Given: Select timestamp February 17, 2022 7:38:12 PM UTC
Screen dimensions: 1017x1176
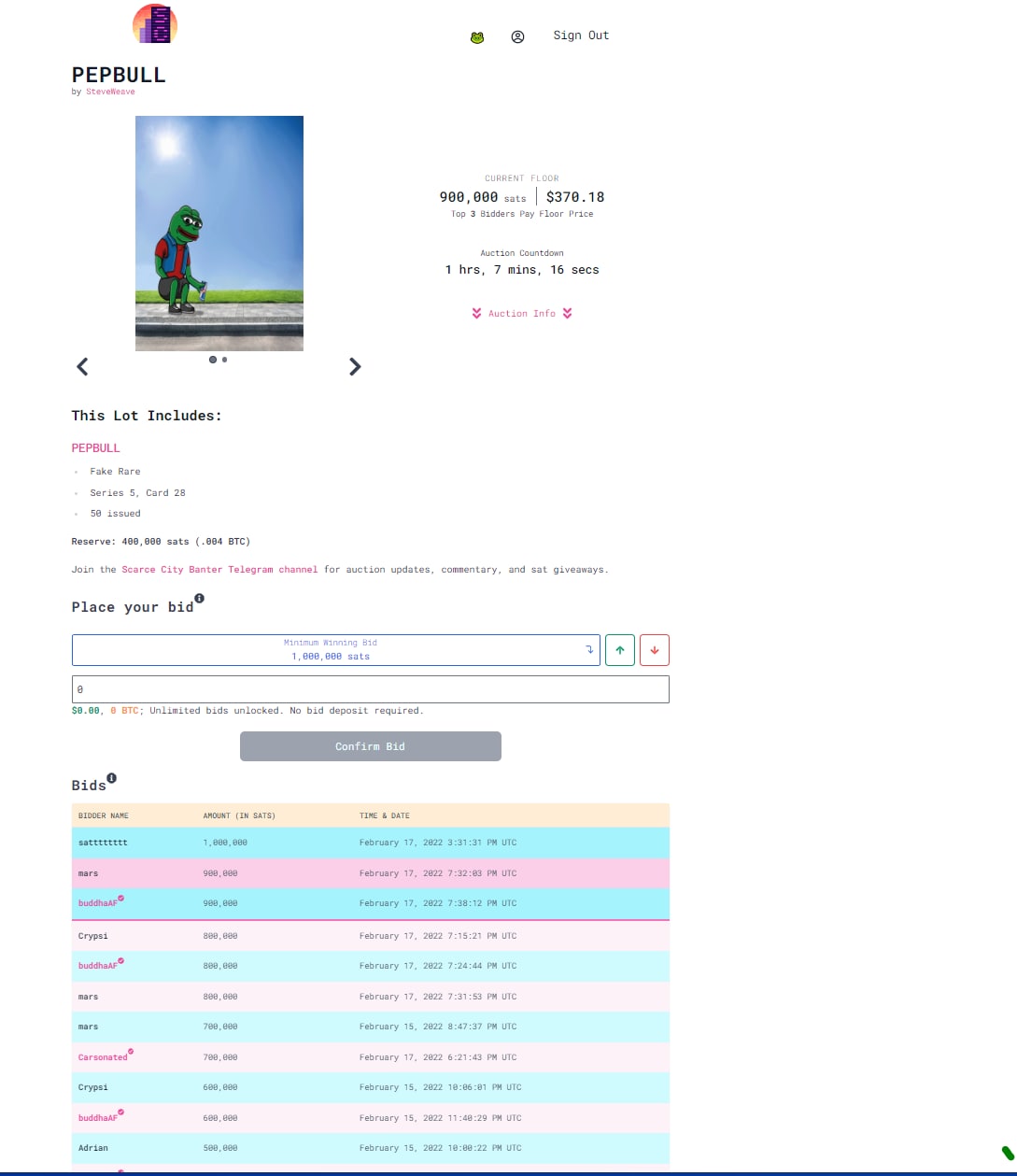Looking at the screenshot, I should (x=438, y=904).
